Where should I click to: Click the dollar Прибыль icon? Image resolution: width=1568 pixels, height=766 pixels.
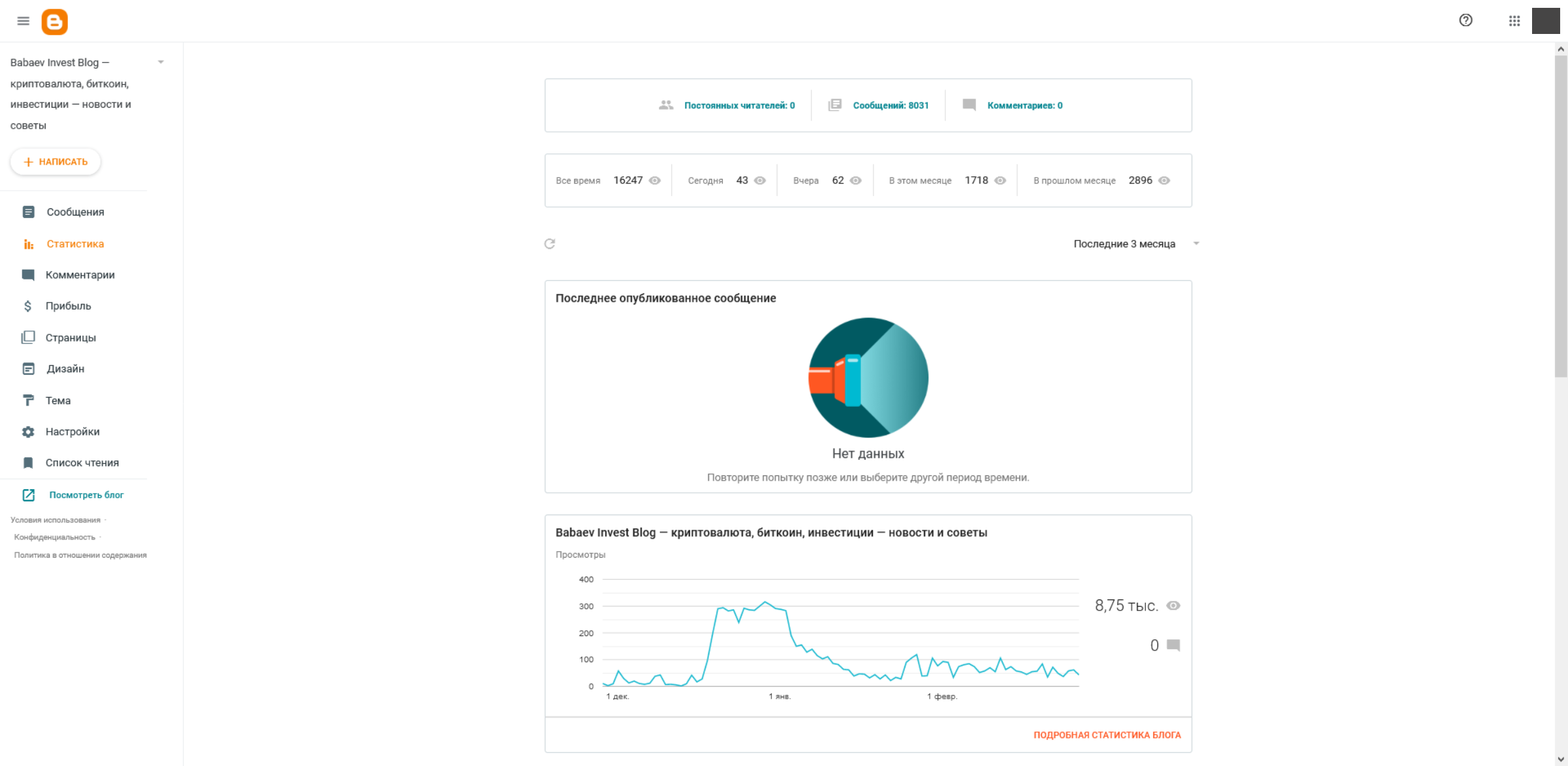pyautogui.click(x=28, y=306)
